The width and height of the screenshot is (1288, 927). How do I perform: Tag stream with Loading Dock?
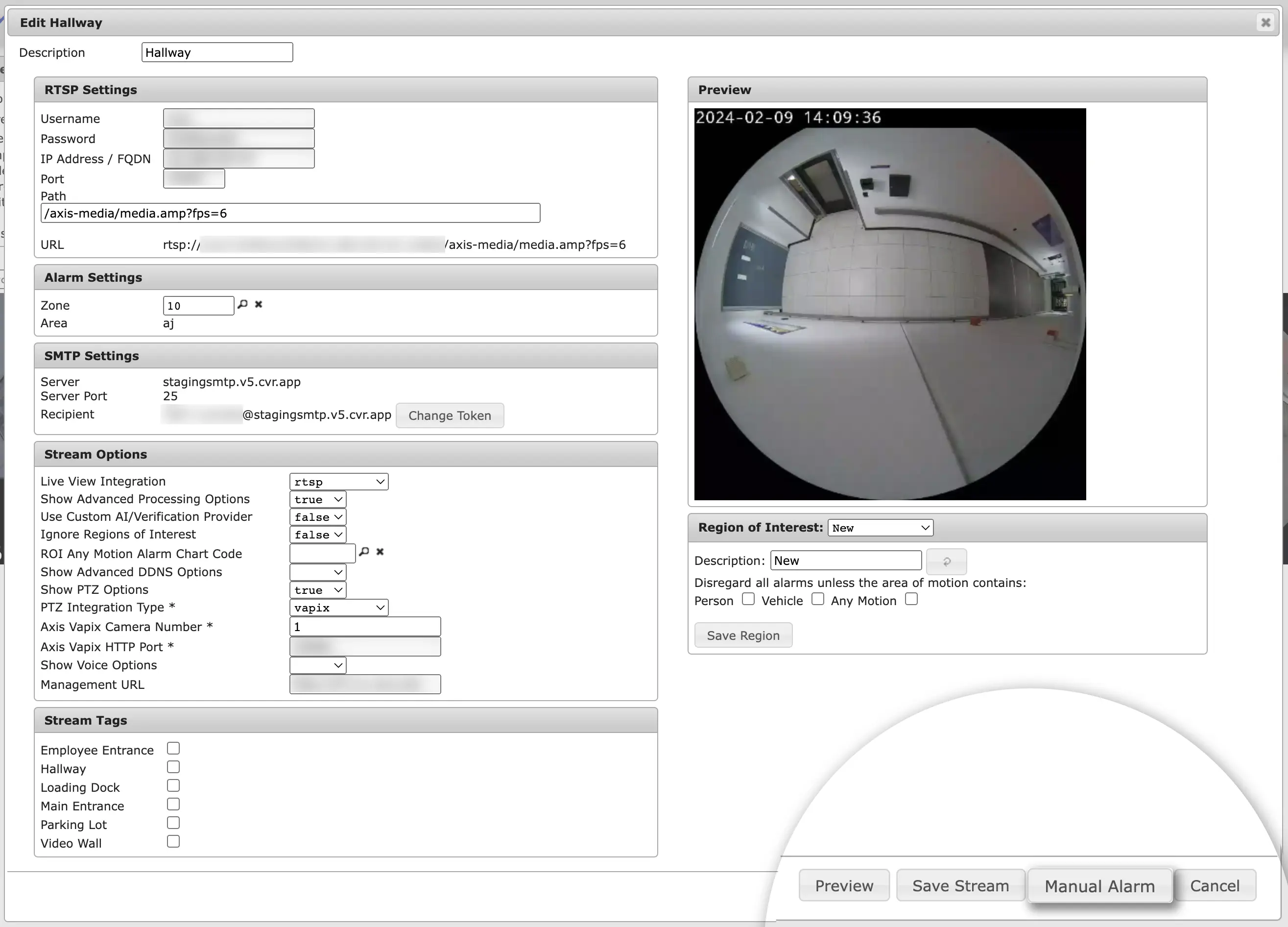point(173,786)
